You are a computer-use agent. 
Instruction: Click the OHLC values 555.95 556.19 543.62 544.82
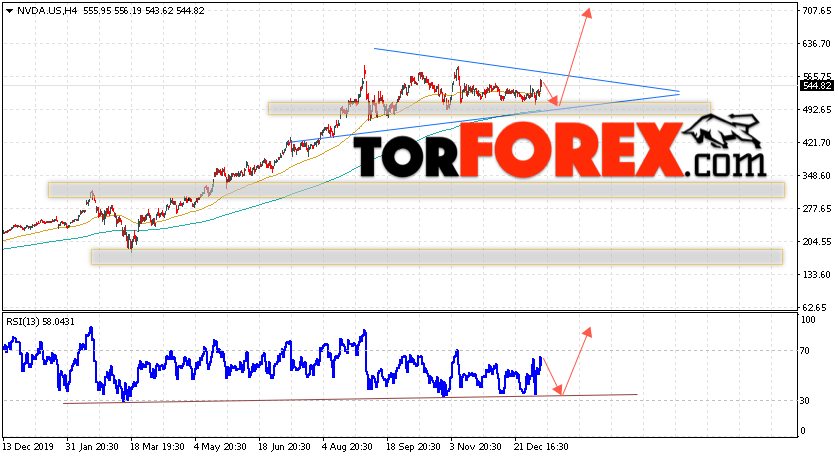coord(144,11)
